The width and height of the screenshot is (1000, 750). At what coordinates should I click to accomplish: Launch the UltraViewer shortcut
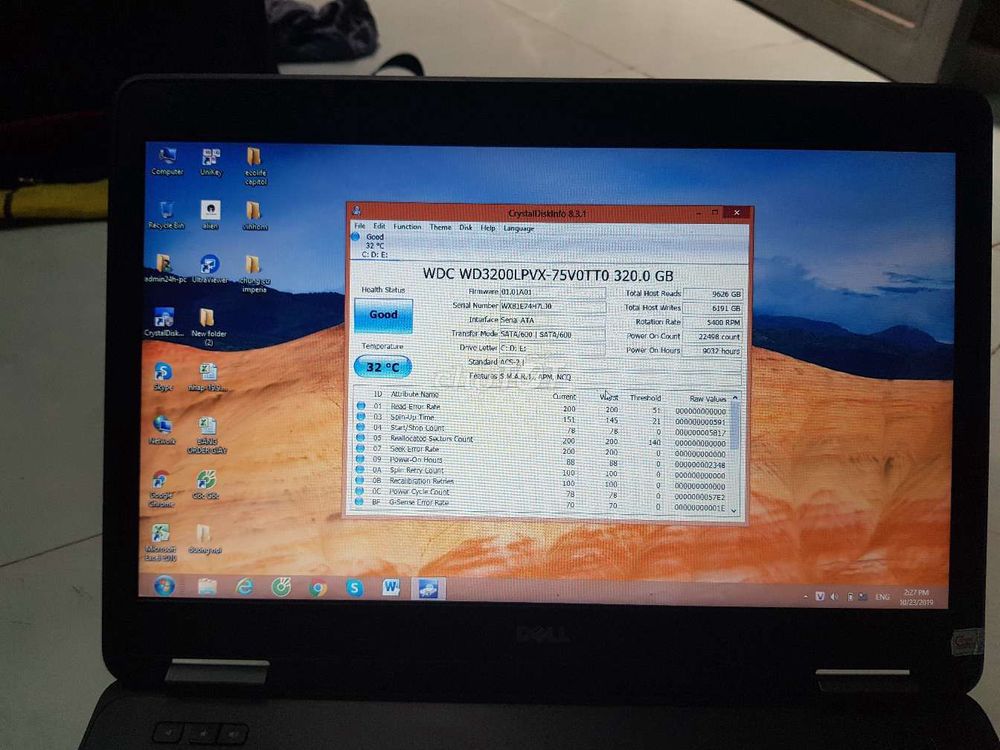[210, 268]
